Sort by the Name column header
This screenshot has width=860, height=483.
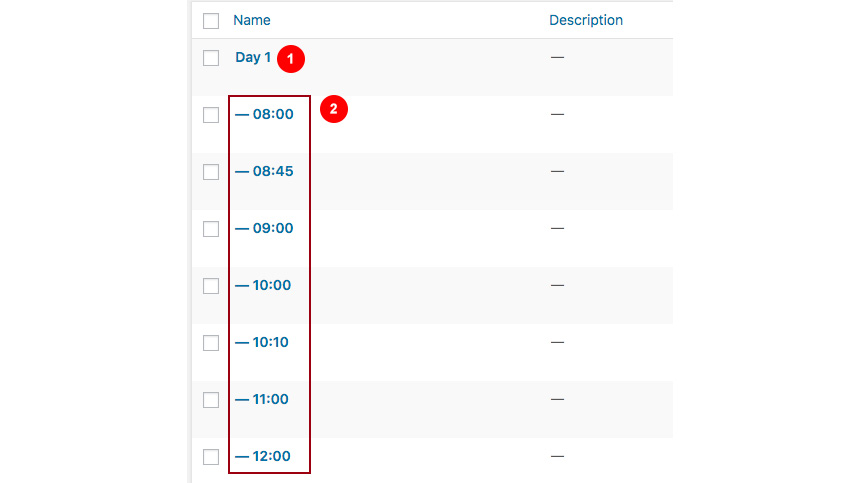coord(252,20)
